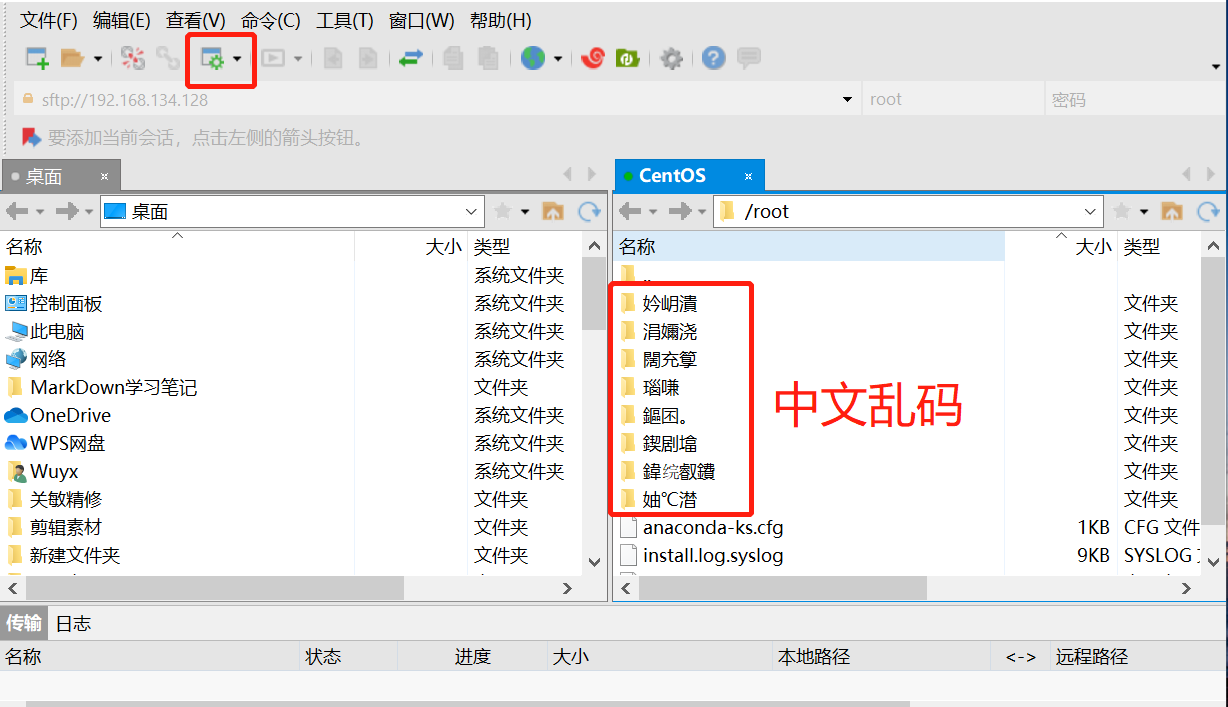Viewport: 1228px width, 707px height.
Task: Go back in the 桌面 local pane
Action: tap(17, 211)
